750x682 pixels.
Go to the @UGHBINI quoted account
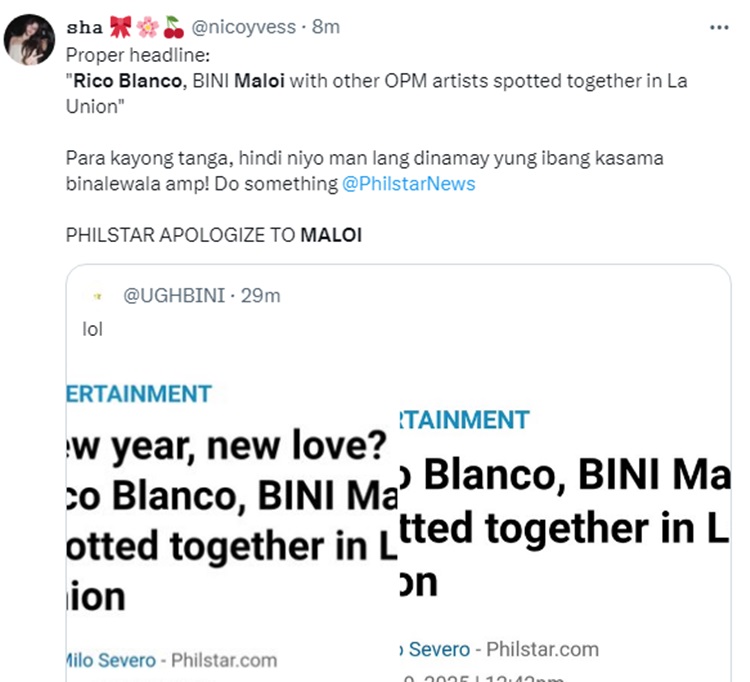click(x=171, y=295)
